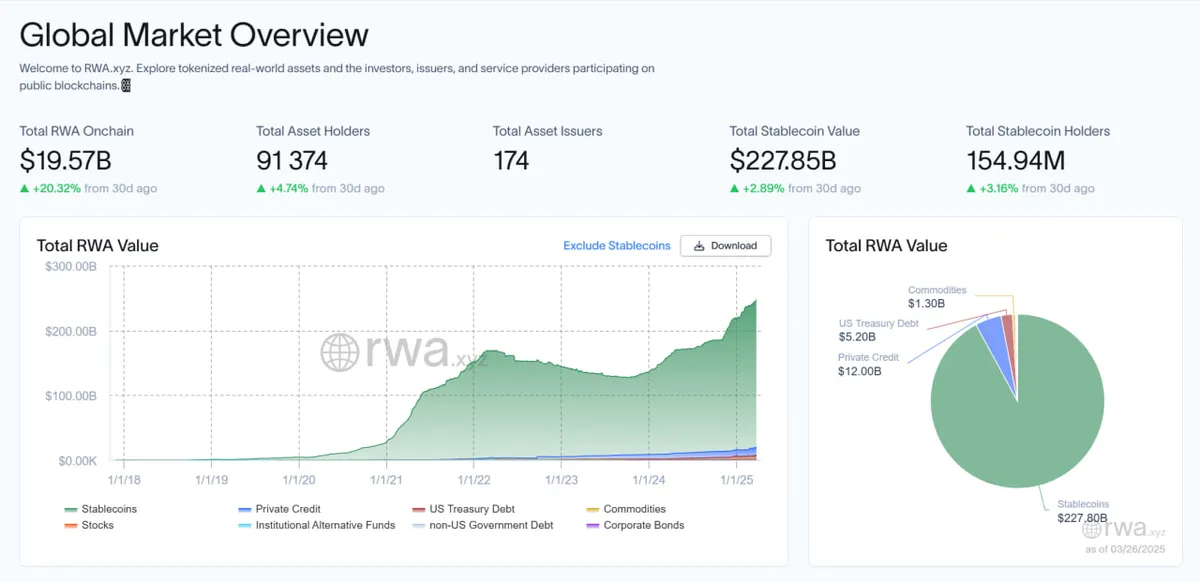1200x582 pixels.
Task: Click the green up-arrow beside +20.32%
Action: (x=26, y=188)
